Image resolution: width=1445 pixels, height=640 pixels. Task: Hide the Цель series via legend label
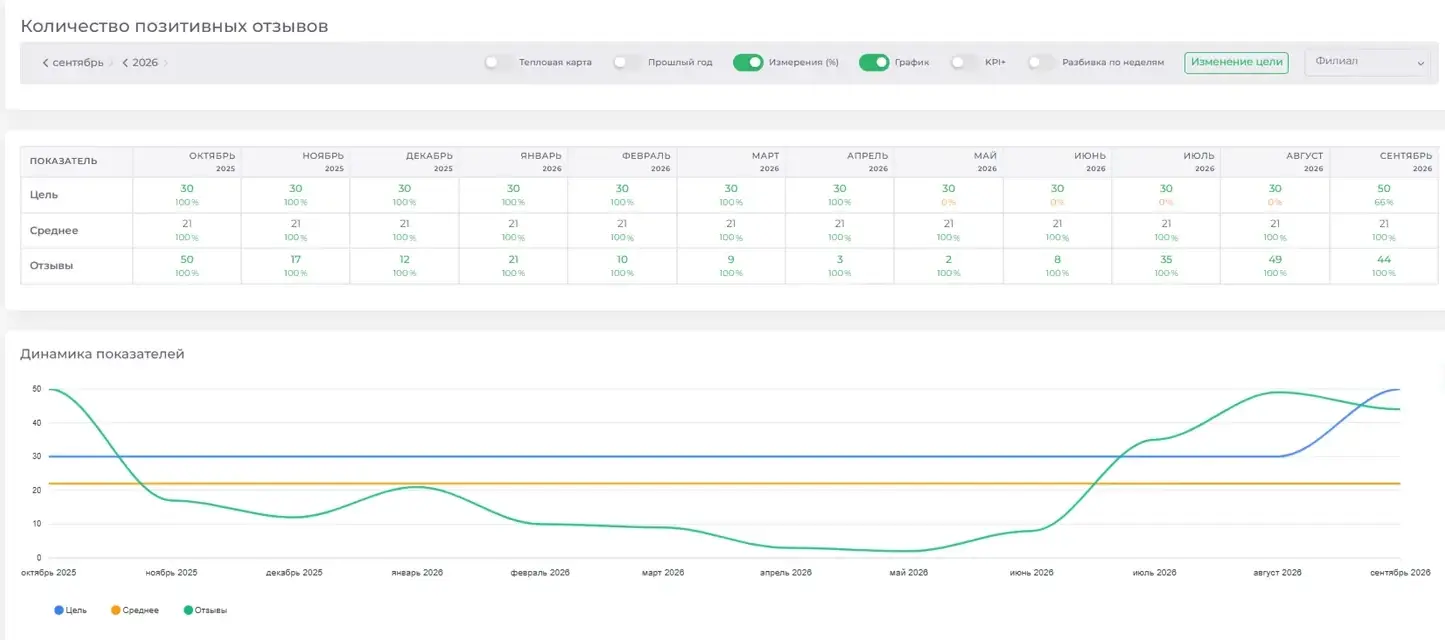click(76, 610)
